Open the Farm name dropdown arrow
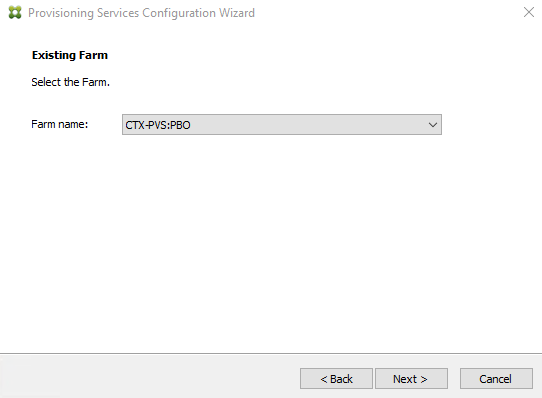Image resolution: width=542 pixels, height=398 pixels. tap(433, 125)
